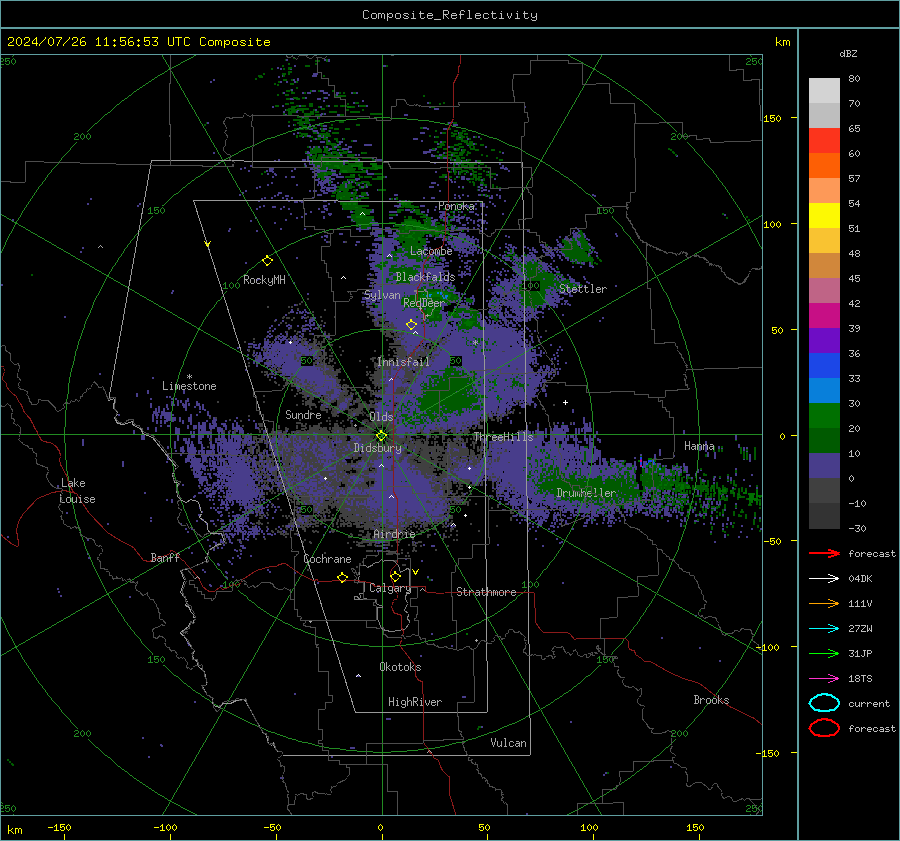
Task: Click the Airdrie label
Action: tap(394, 534)
